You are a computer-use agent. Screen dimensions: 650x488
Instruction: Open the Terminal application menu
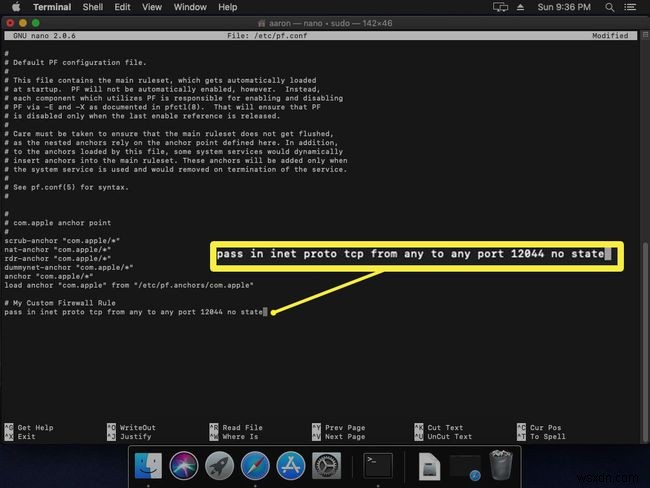point(52,7)
